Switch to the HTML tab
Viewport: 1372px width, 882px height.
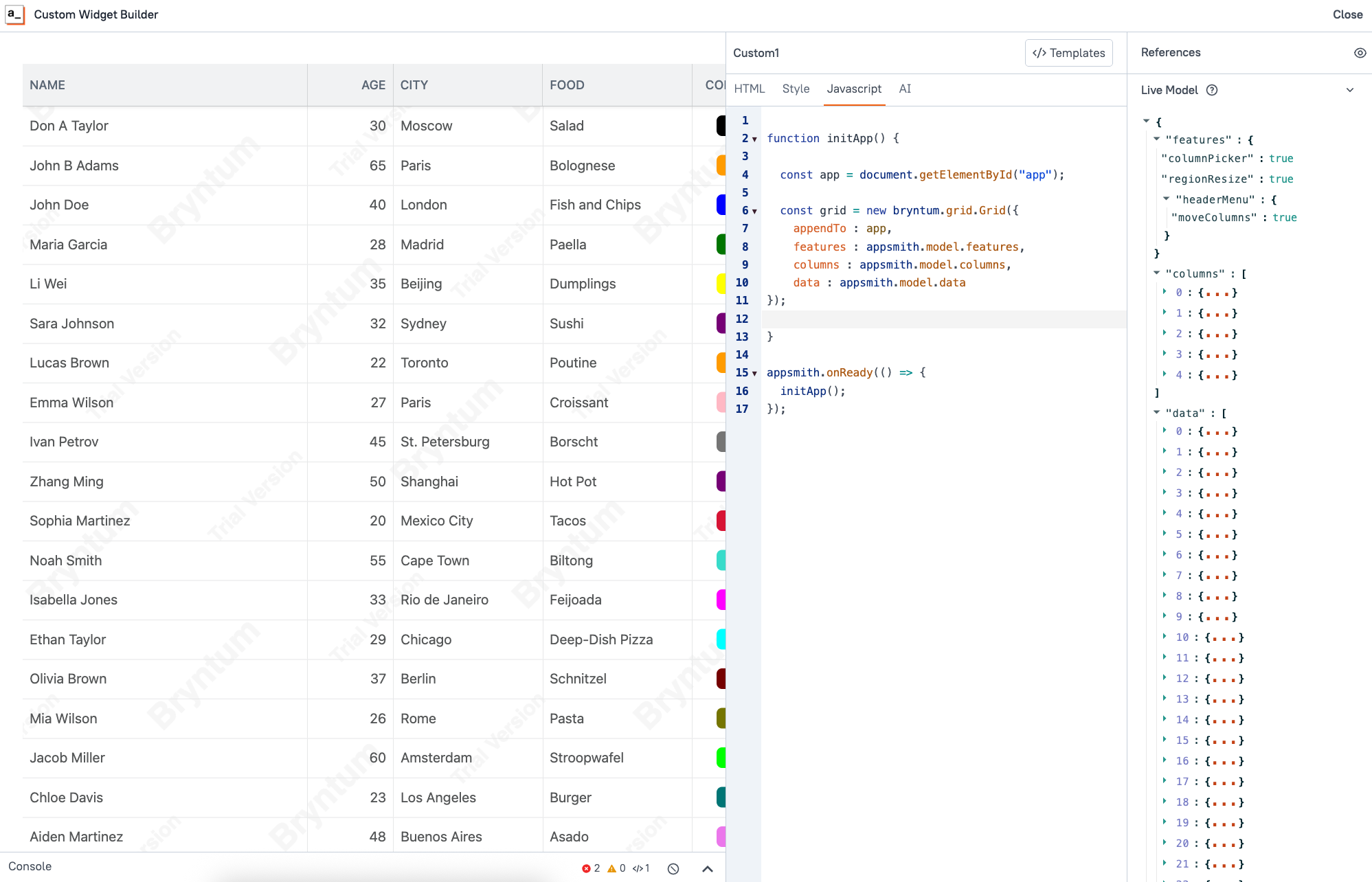tap(749, 89)
